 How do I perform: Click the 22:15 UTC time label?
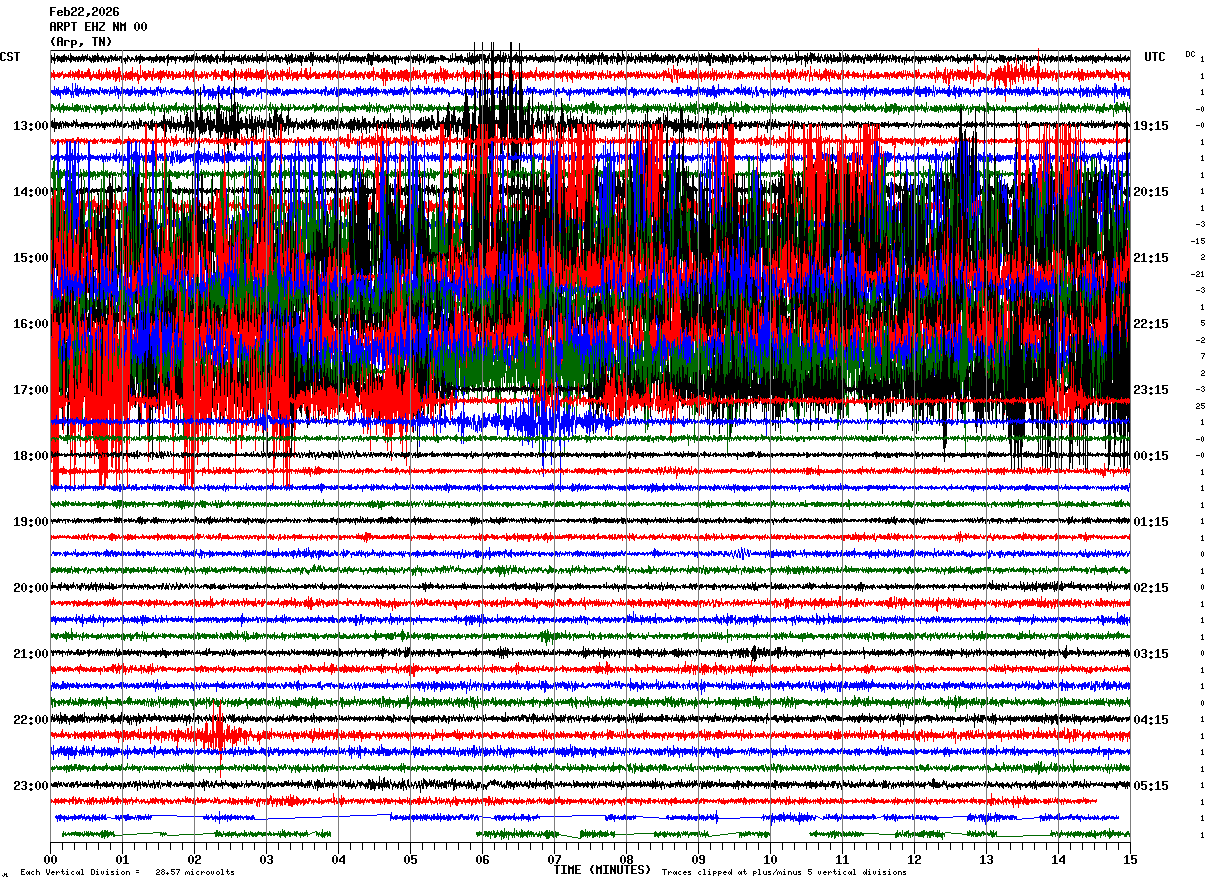(x=1151, y=324)
